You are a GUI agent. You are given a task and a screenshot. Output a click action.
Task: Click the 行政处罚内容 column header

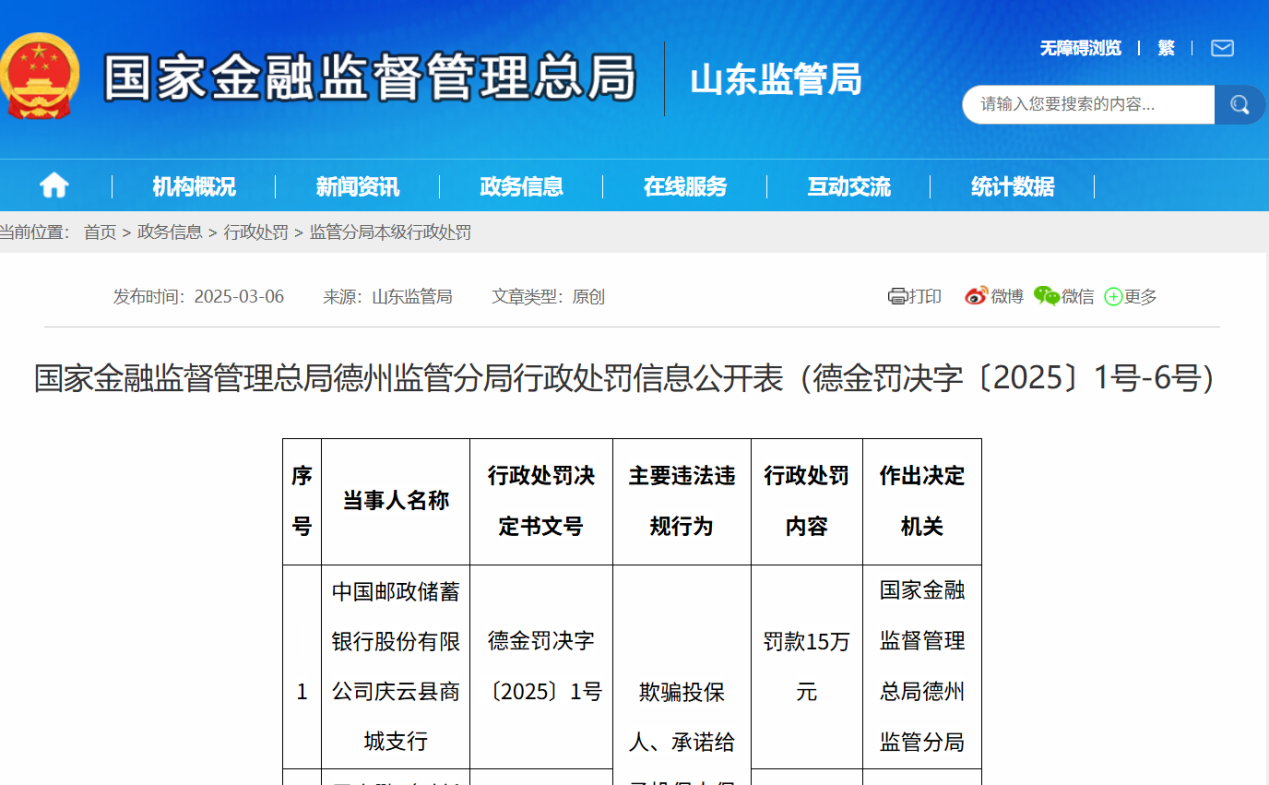[807, 501]
